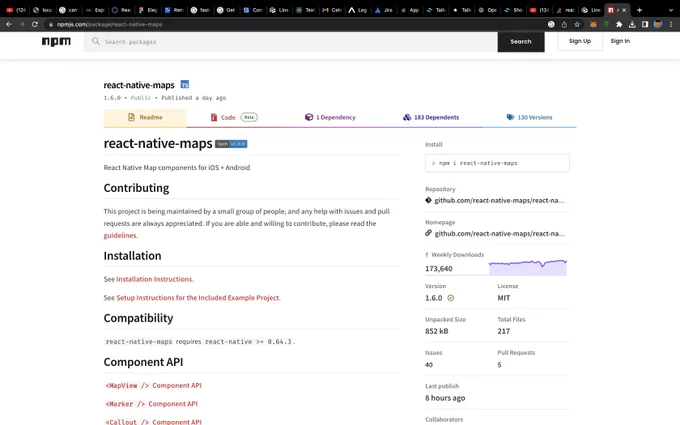Open the Extensions puzzle icon
The image size is (680, 425).
(619, 24)
